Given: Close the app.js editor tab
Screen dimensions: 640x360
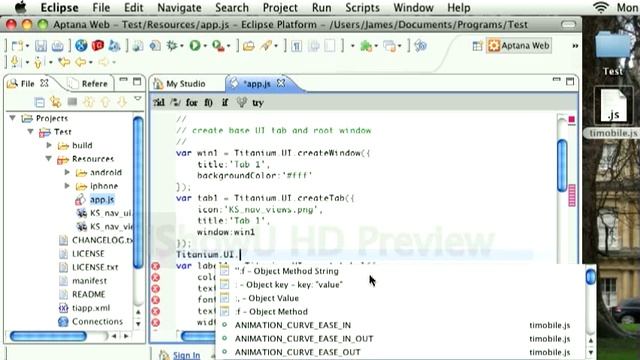Looking at the screenshot, I should click(281, 83).
